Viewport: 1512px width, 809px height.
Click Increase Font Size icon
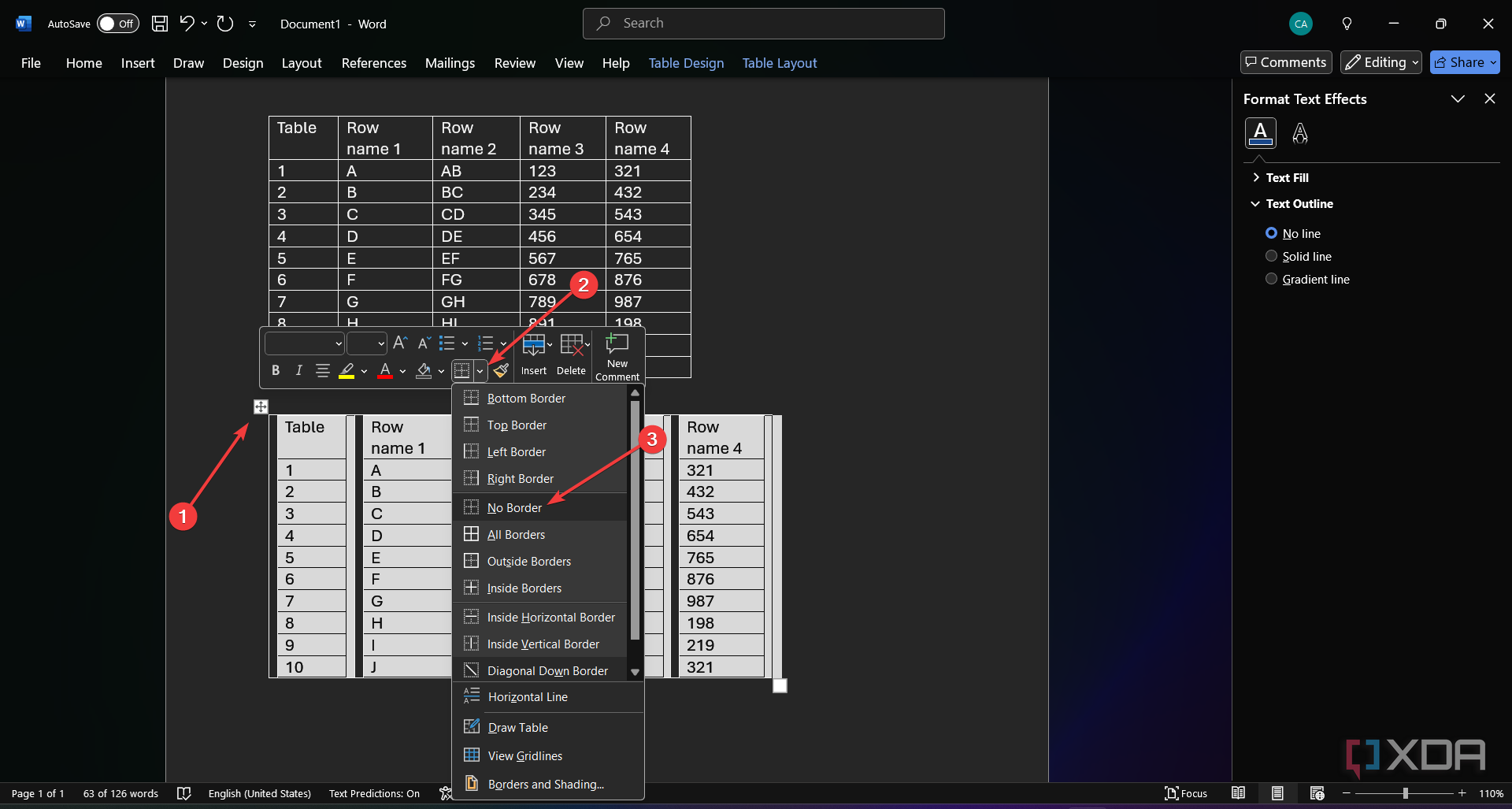point(400,343)
